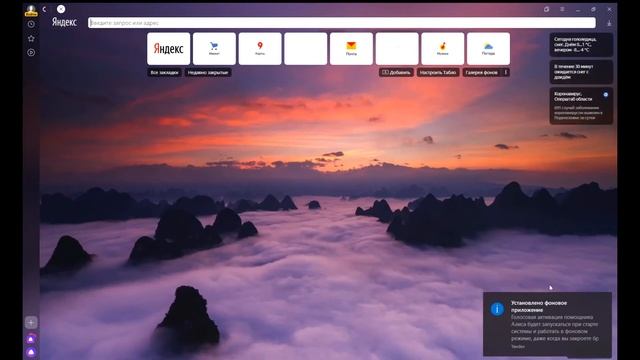Screen dimensions: 640x360
Task: Open the blank tile between Почта and Музыка
Action: coord(397,49)
